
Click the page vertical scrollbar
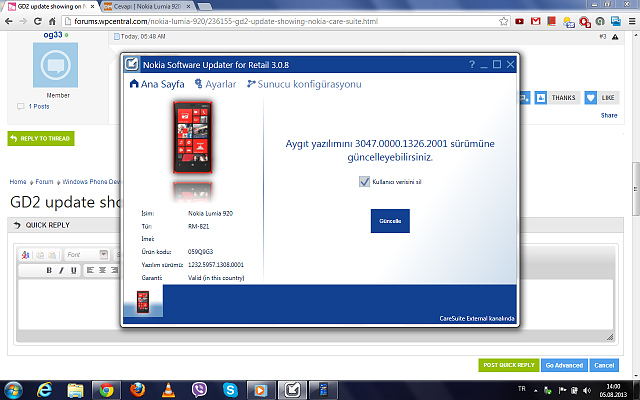click(x=636, y=189)
